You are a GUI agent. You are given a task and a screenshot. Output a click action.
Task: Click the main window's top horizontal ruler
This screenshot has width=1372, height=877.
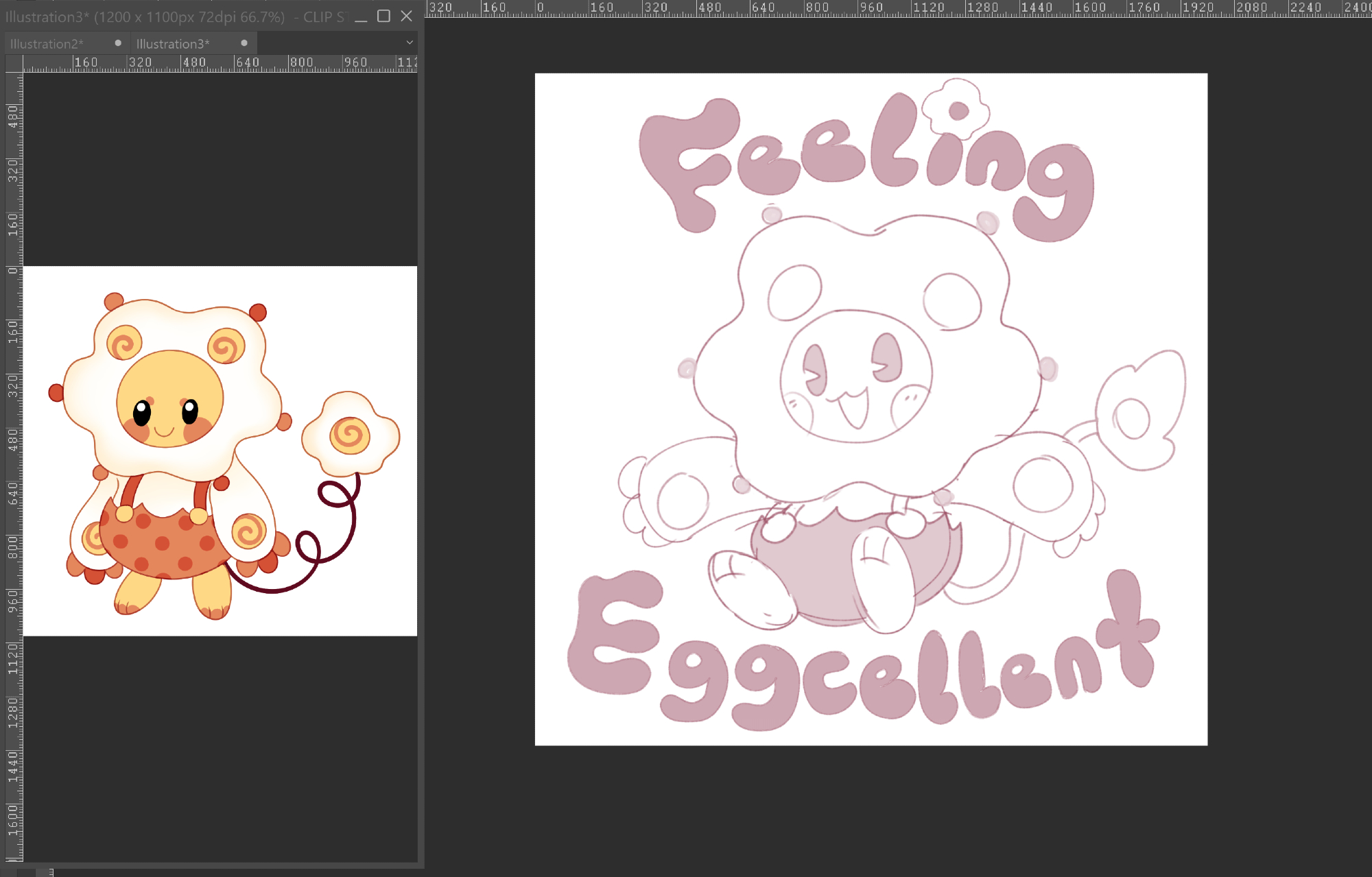899,8
